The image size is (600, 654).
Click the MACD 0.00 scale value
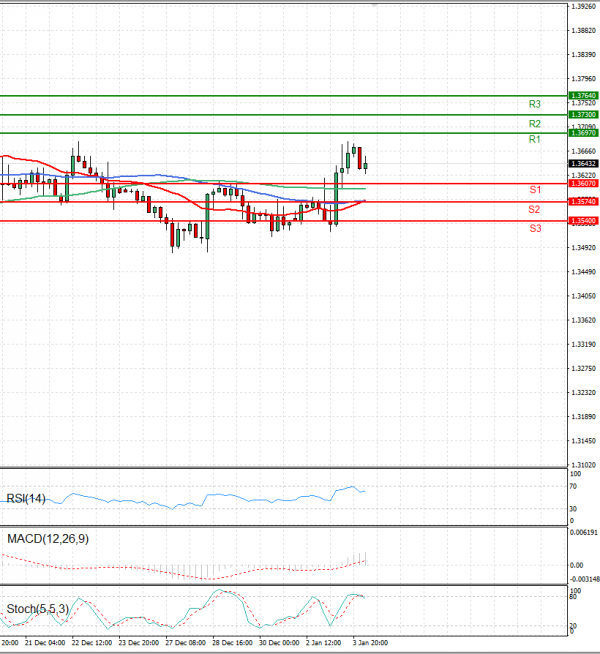coord(577,565)
